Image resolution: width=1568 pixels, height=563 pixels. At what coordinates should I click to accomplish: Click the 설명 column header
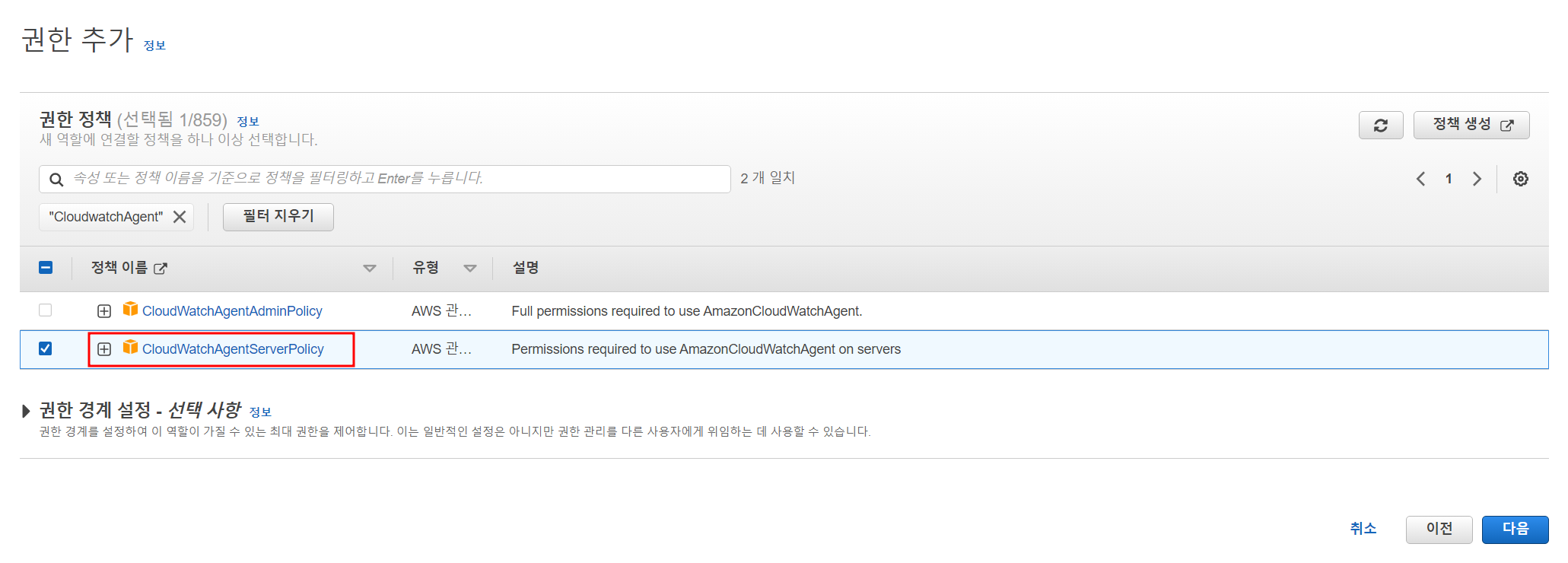[526, 268]
